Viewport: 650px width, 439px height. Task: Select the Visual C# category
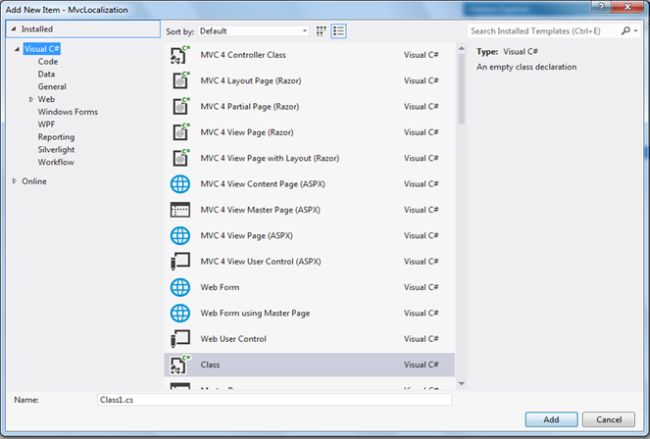tap(42, 49)
